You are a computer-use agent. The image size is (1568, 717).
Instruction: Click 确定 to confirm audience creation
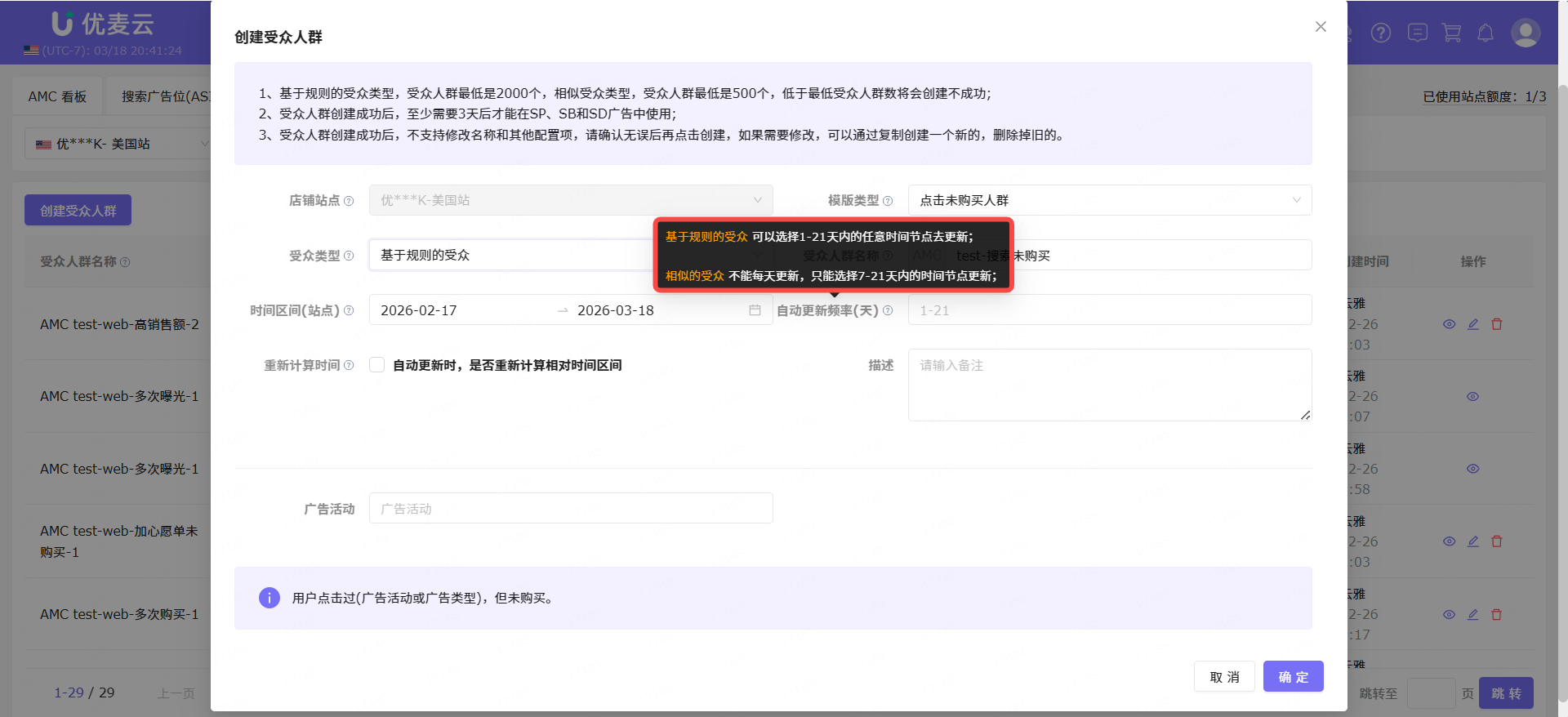(x=1294, y=677)
